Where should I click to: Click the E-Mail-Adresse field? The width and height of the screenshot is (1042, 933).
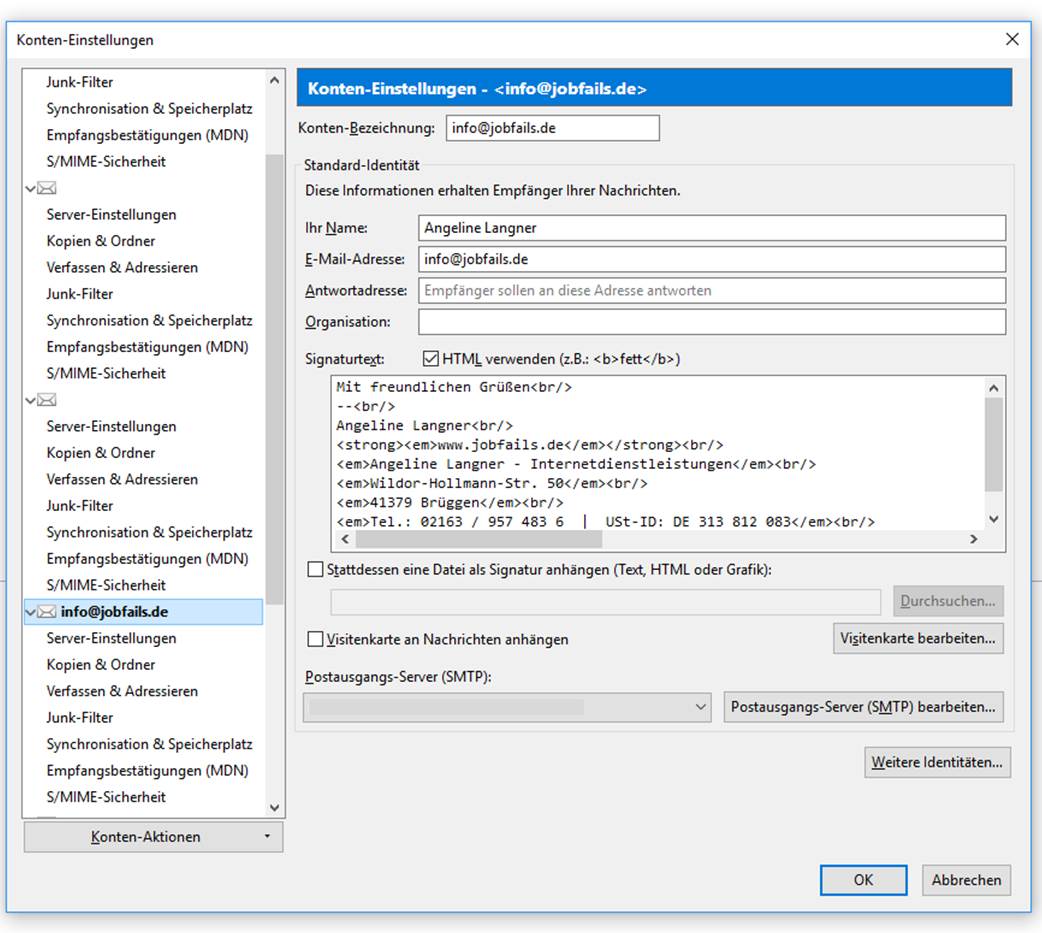[712, 259]
